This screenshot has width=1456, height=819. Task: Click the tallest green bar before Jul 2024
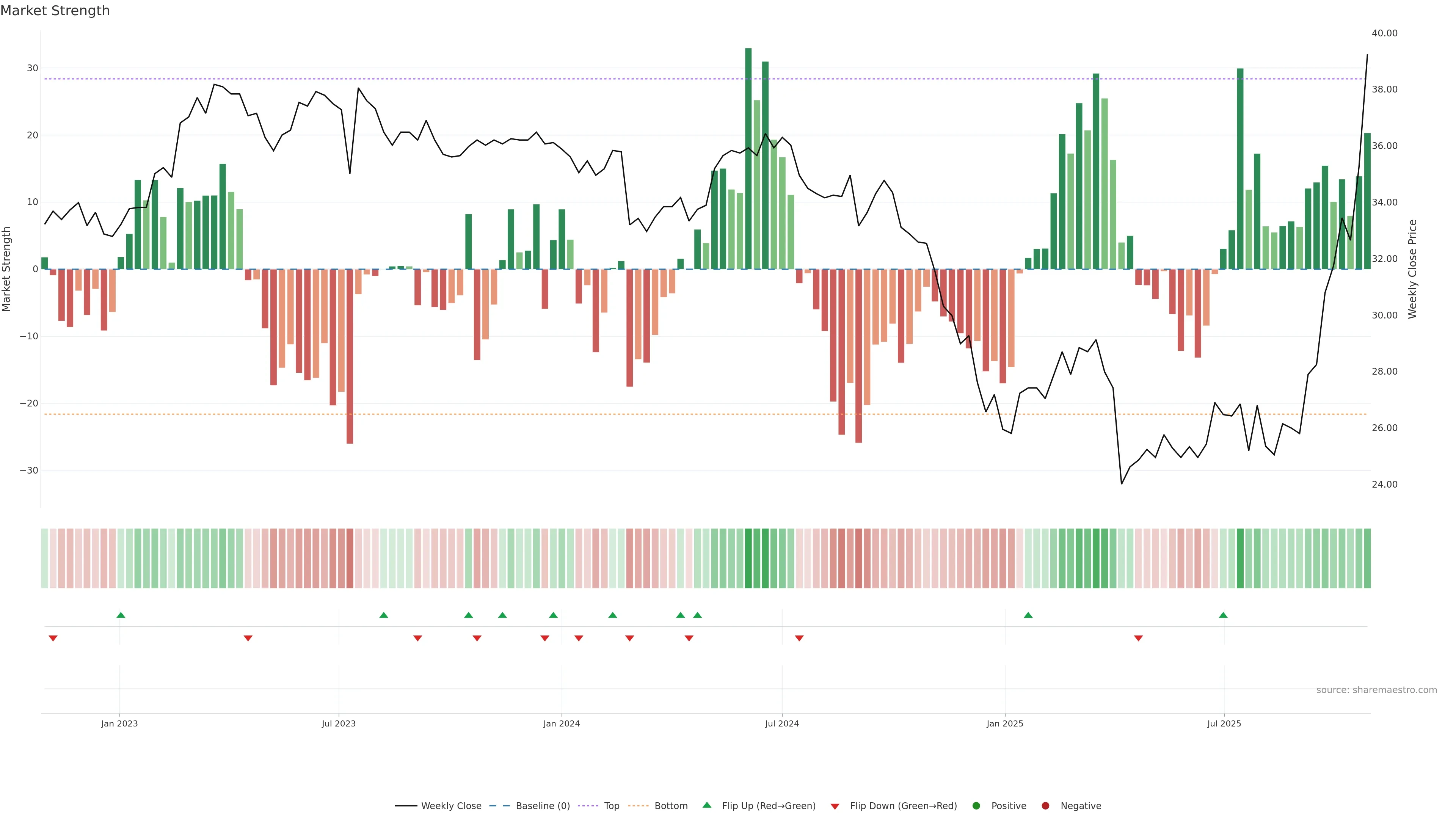tap(748, 158)
